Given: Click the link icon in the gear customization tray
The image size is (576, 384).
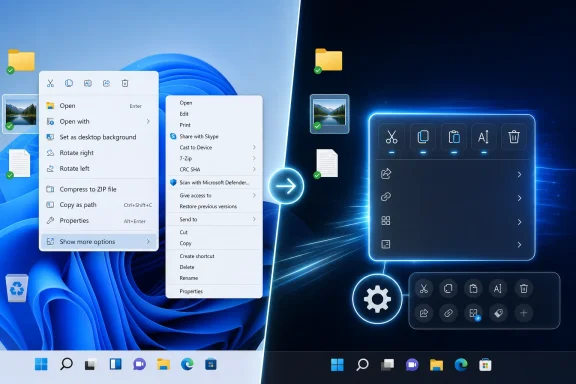Looking at the screenshot, I should (449, 313).
